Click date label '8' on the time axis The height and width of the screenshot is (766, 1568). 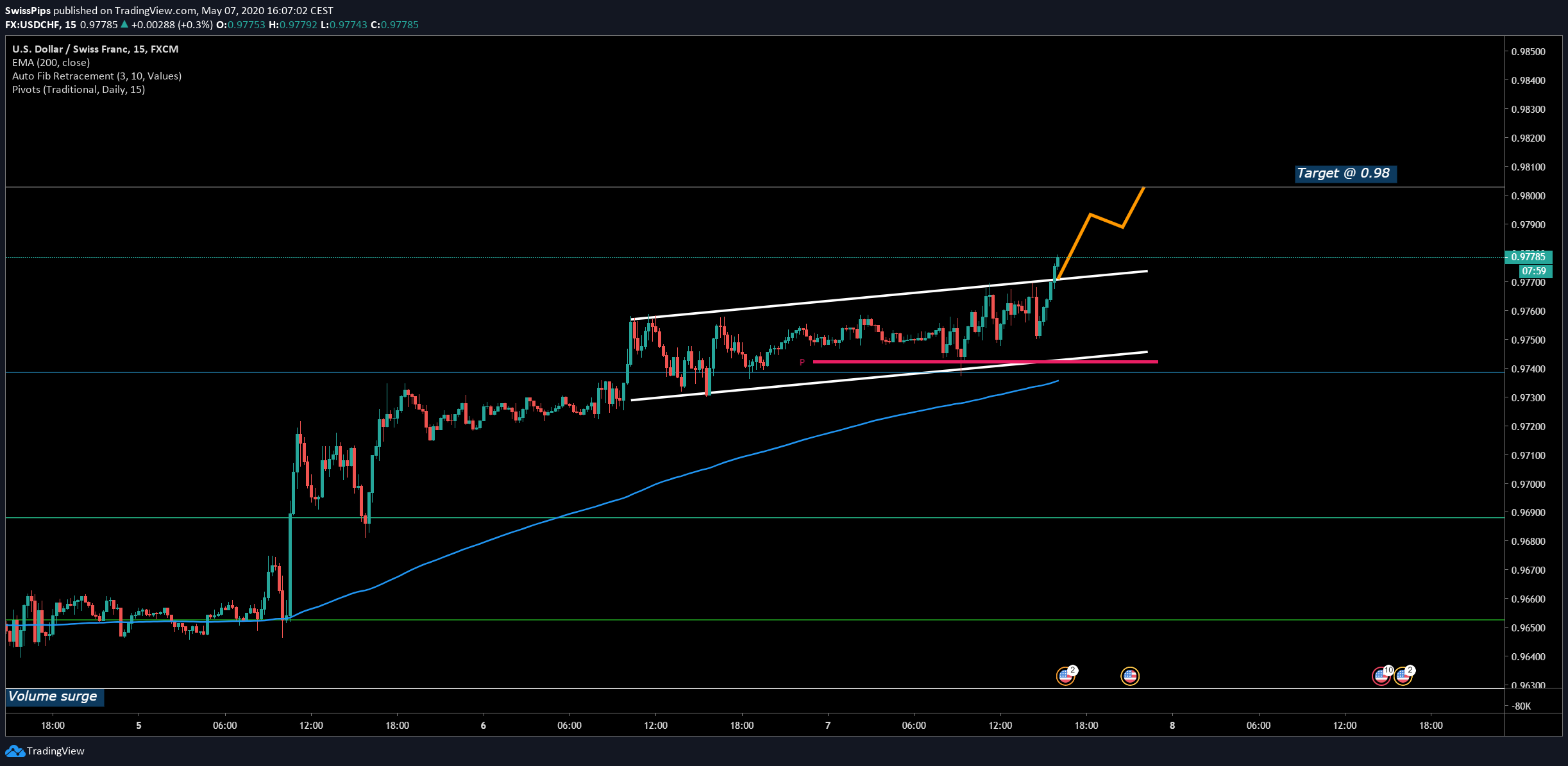1172,726
